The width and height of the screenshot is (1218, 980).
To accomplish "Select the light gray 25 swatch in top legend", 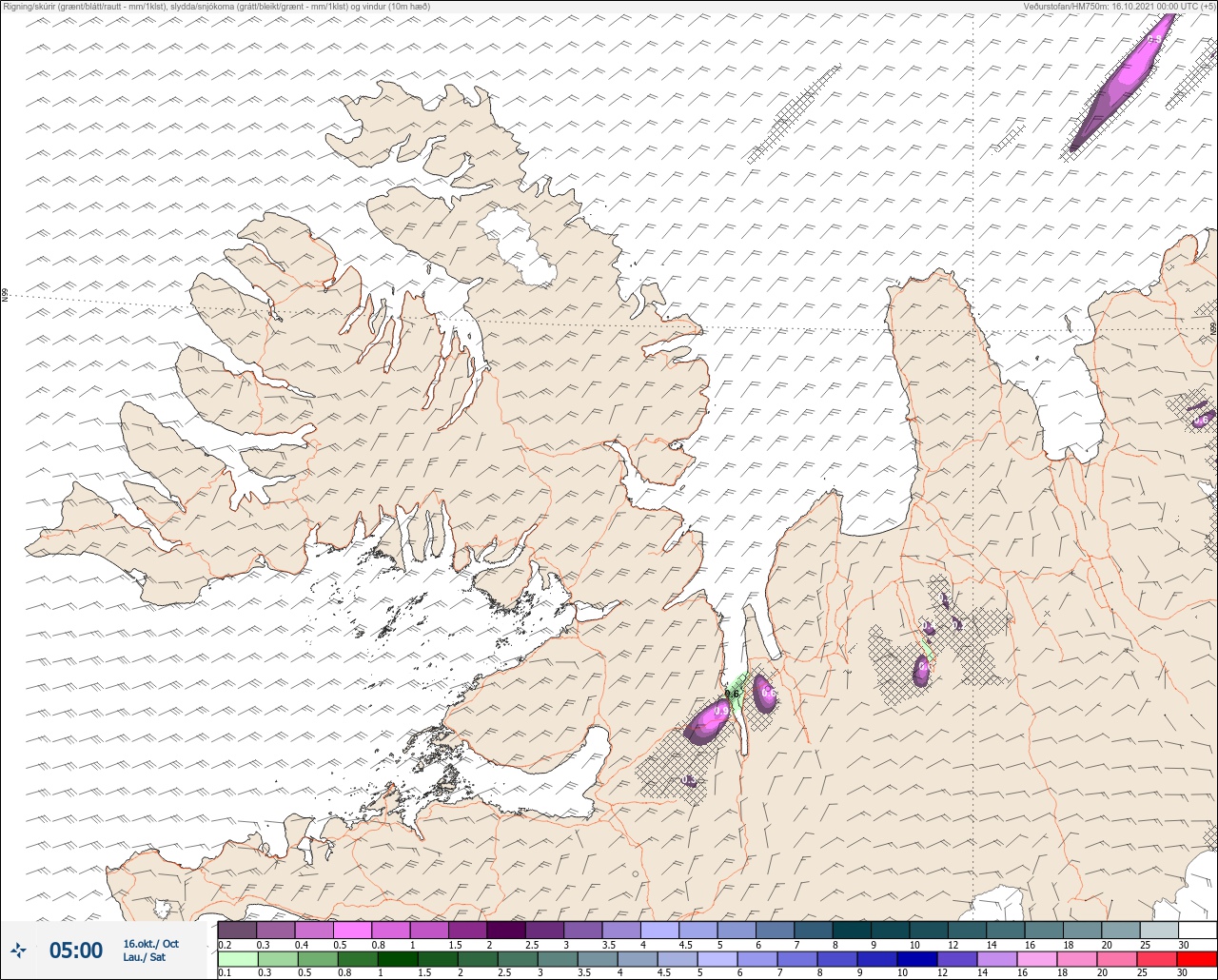I will point(1159,930).
